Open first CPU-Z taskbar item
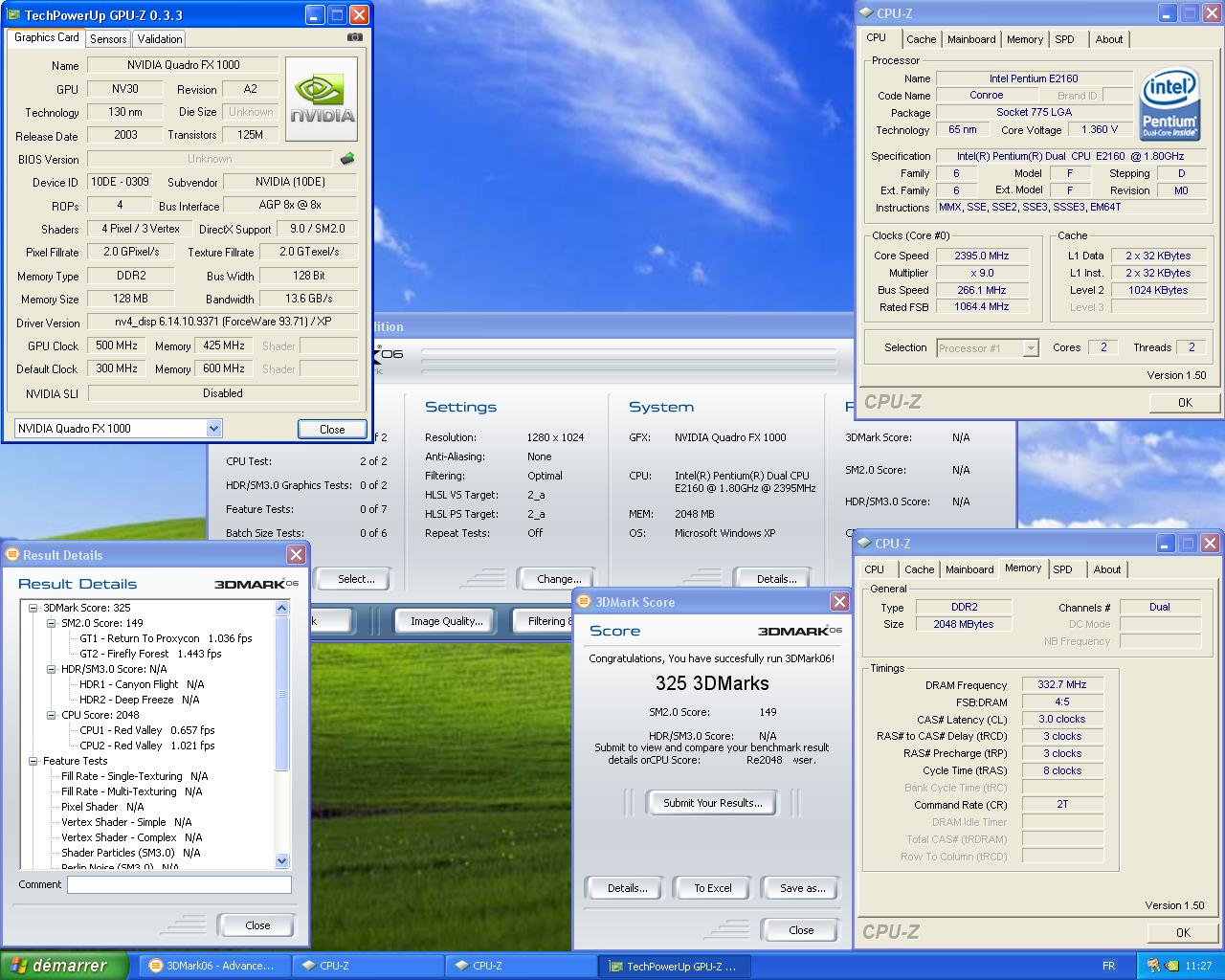The height and width of the screenshot is (980, 1225). click(367, 966)
